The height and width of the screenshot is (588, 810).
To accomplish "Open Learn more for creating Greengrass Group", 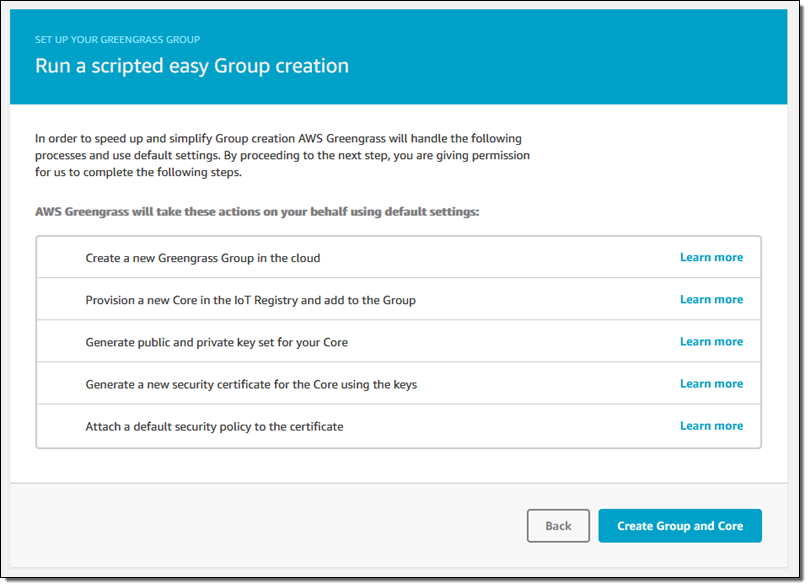I will tap(711, 257).
